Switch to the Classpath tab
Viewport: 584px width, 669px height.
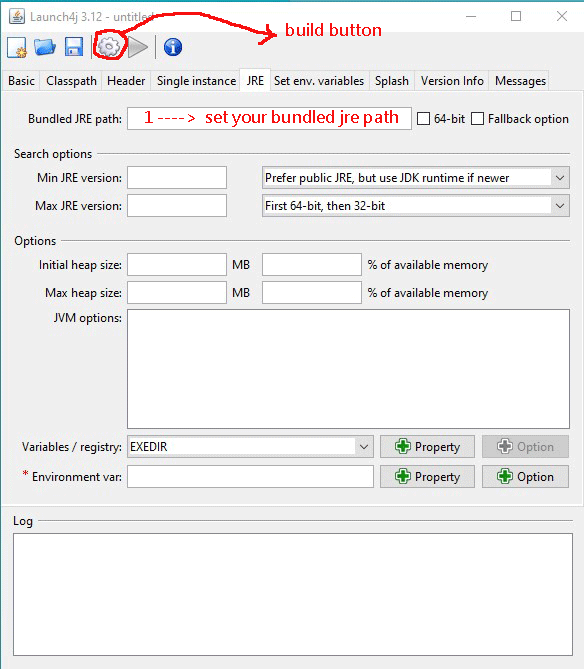[71, 81]
